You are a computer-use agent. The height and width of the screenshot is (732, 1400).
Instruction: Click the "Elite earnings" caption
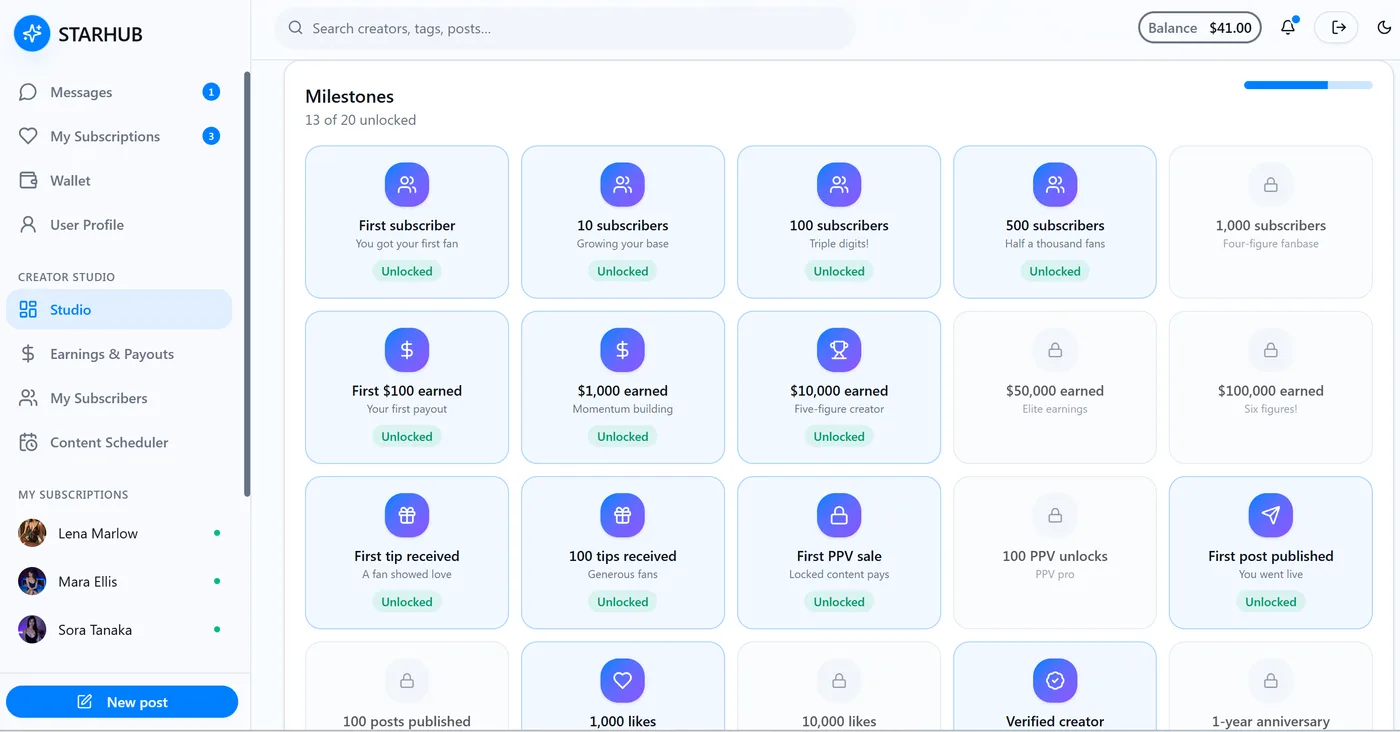1055,409
